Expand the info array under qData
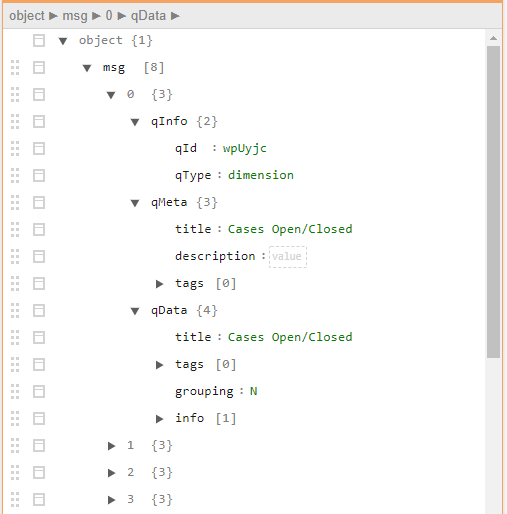Screen dimensions: 507x514 pos(159,419)
